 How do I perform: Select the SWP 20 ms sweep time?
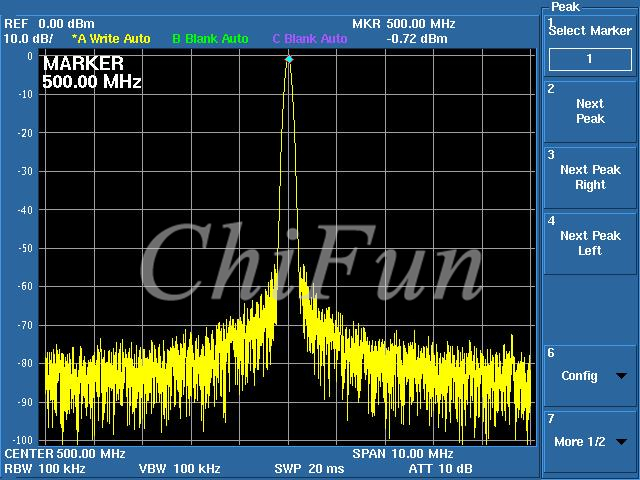click(309, 468)
